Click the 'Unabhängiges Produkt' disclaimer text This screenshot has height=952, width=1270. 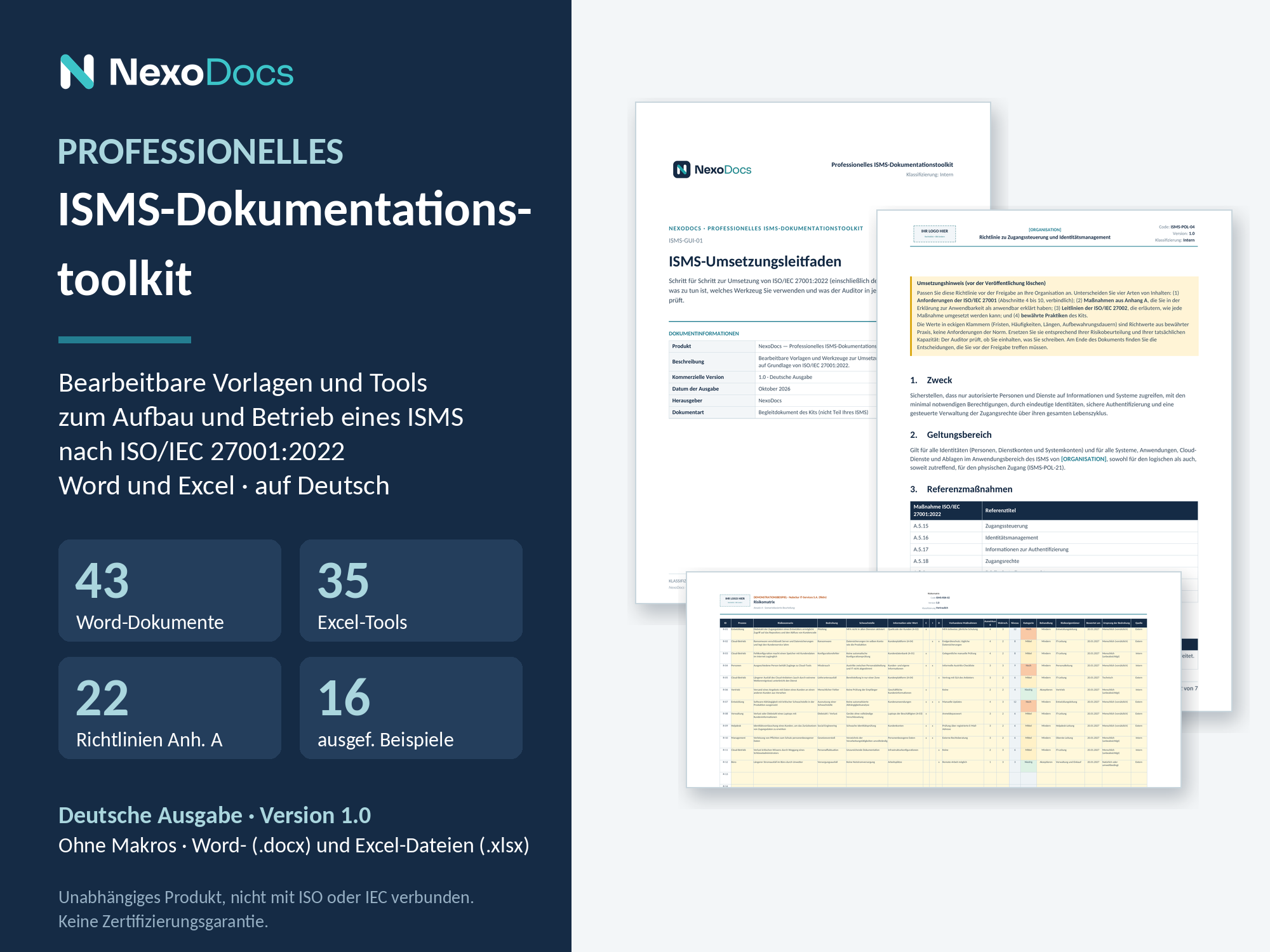point(266,897)
